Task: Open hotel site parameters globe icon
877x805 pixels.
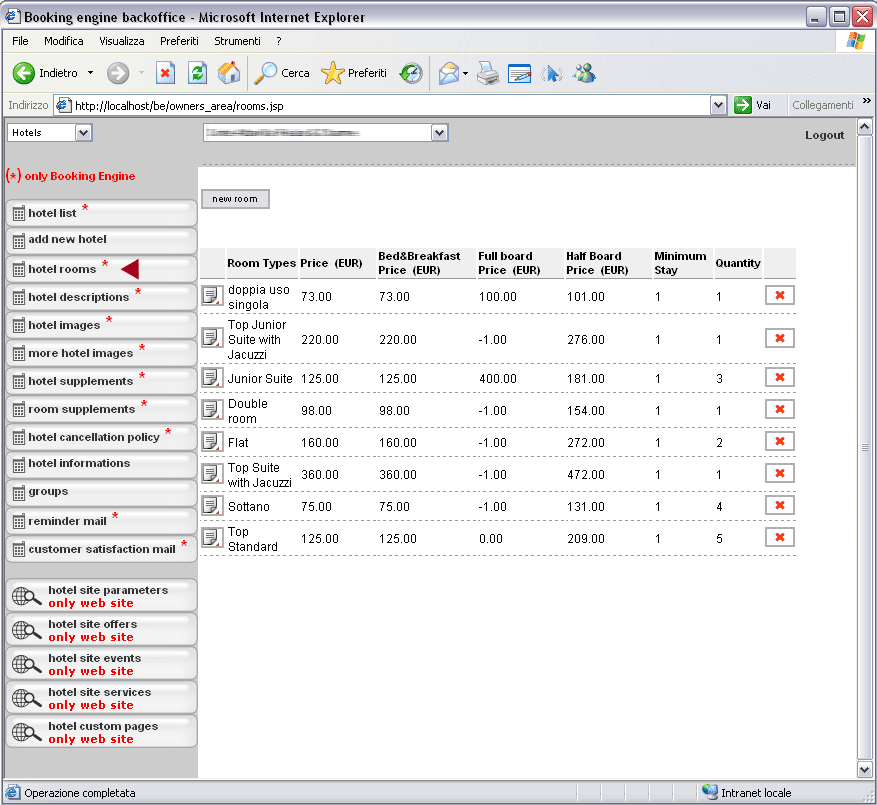Action: [26, 596]
